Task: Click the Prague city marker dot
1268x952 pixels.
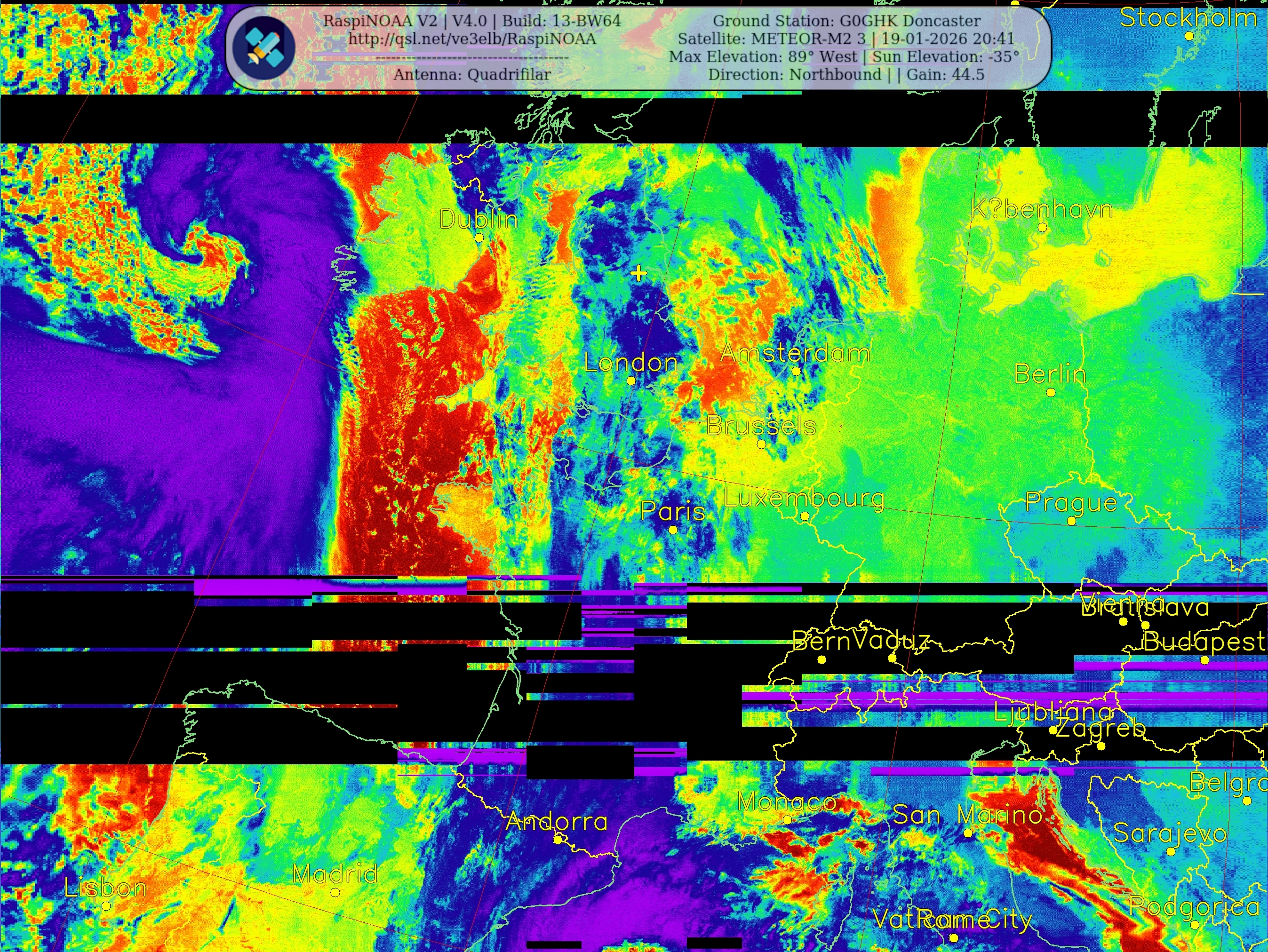Action: (1071, 521)
